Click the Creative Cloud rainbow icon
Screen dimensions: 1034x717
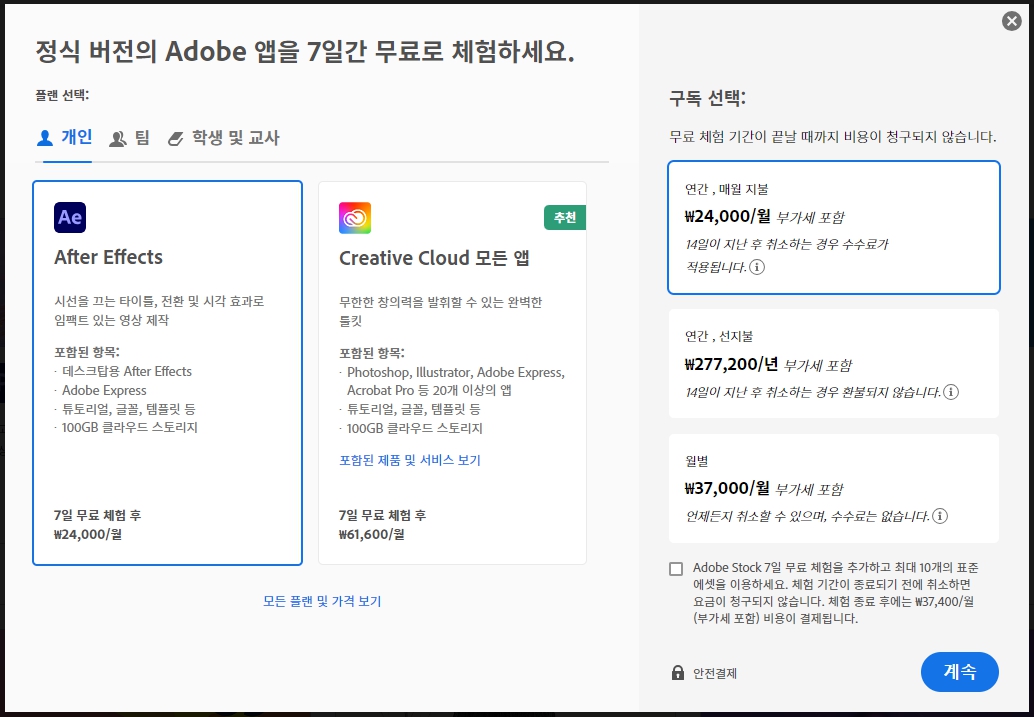click(355, 218)
